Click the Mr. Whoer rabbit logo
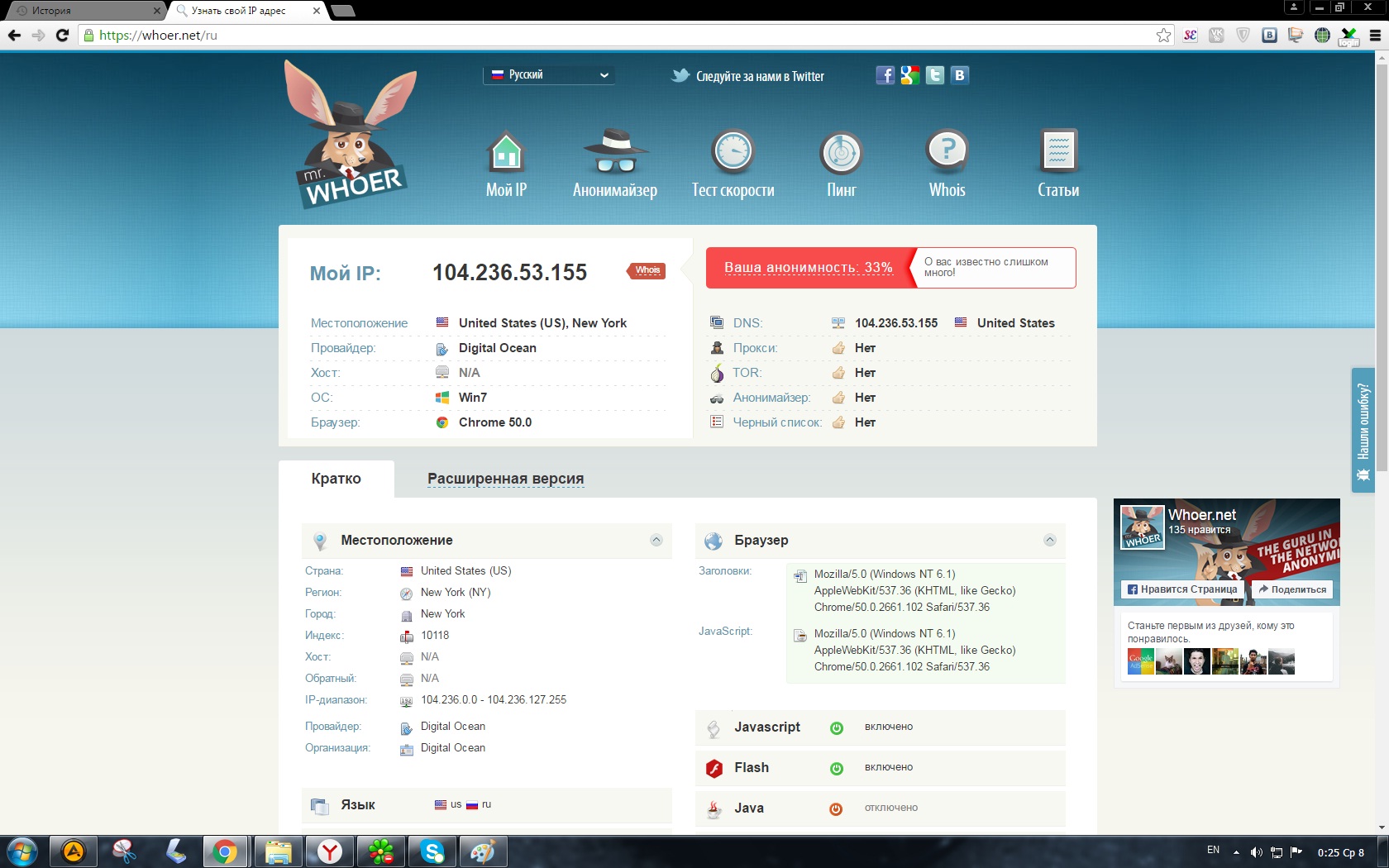Viewport: 1389px width, 868px height. point(351,134)
